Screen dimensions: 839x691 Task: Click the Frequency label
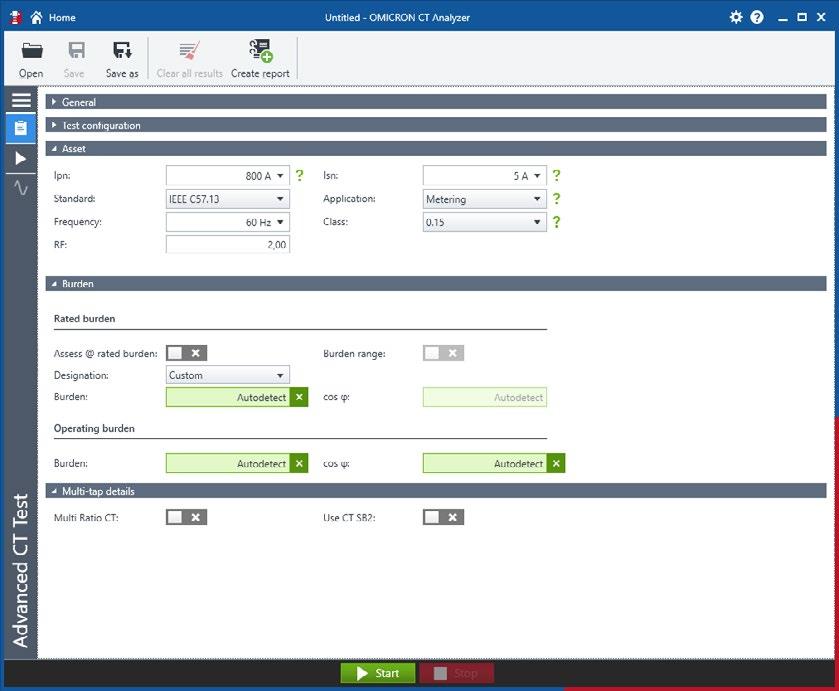point(78,222)
